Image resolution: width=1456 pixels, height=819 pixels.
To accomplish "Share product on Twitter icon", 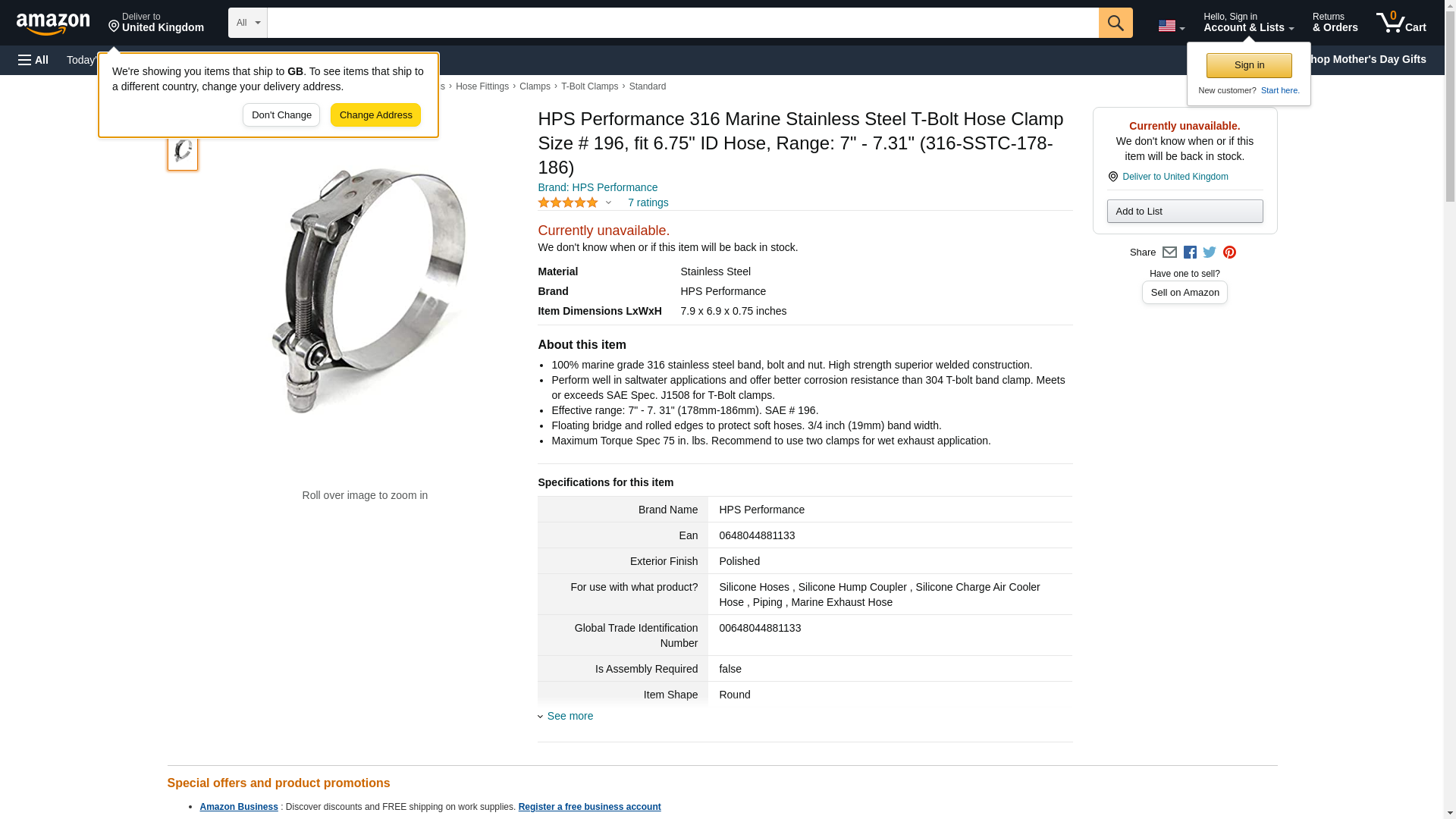I will (1210, 253).
